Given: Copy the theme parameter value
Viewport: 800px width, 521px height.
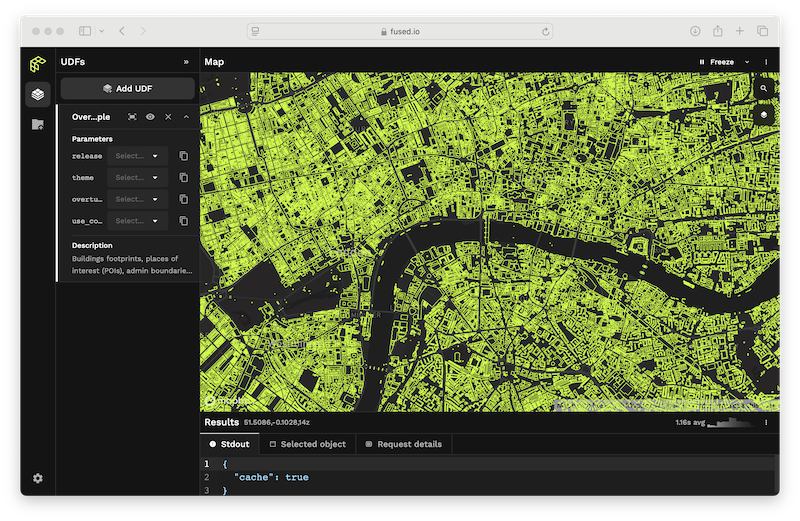Looking at the screenshot, I should coord(184,178).
